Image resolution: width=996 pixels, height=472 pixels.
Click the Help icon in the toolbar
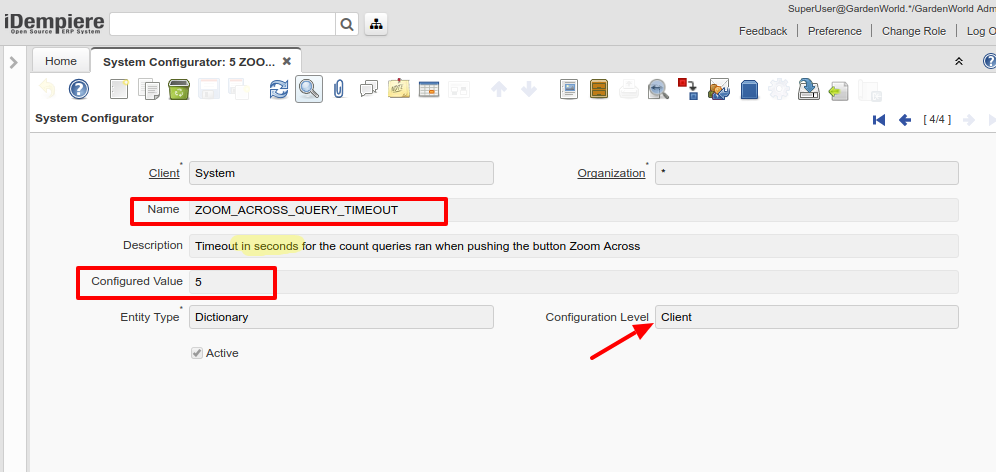[79, 90]
